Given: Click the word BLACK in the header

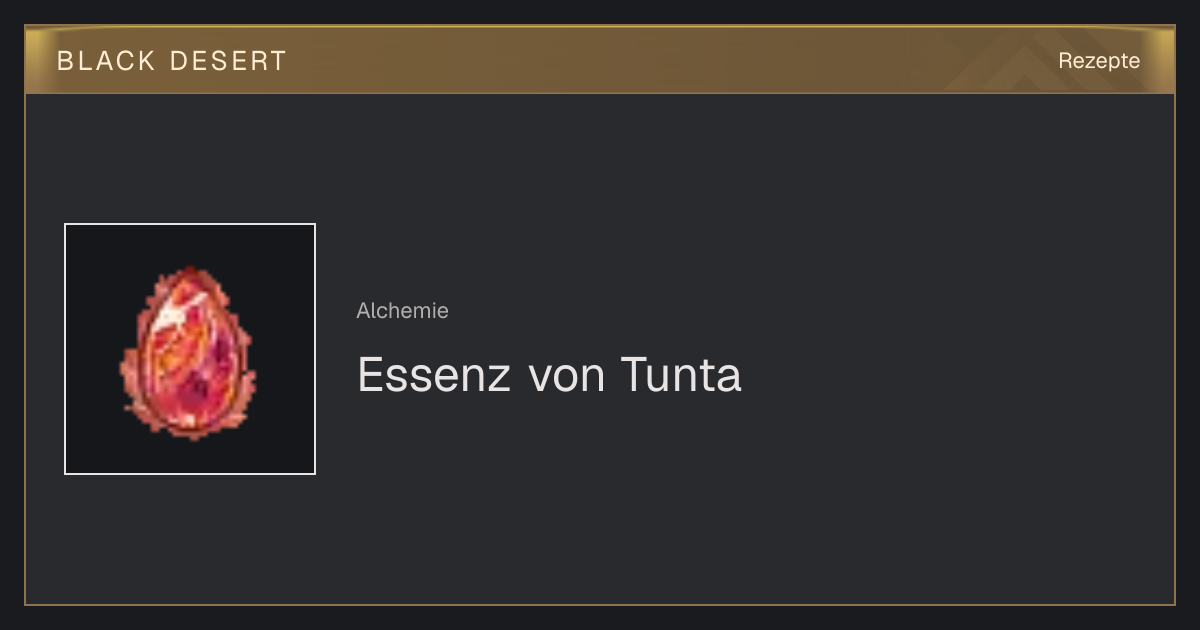Looking at the screenshot, I should coord(106,61).
